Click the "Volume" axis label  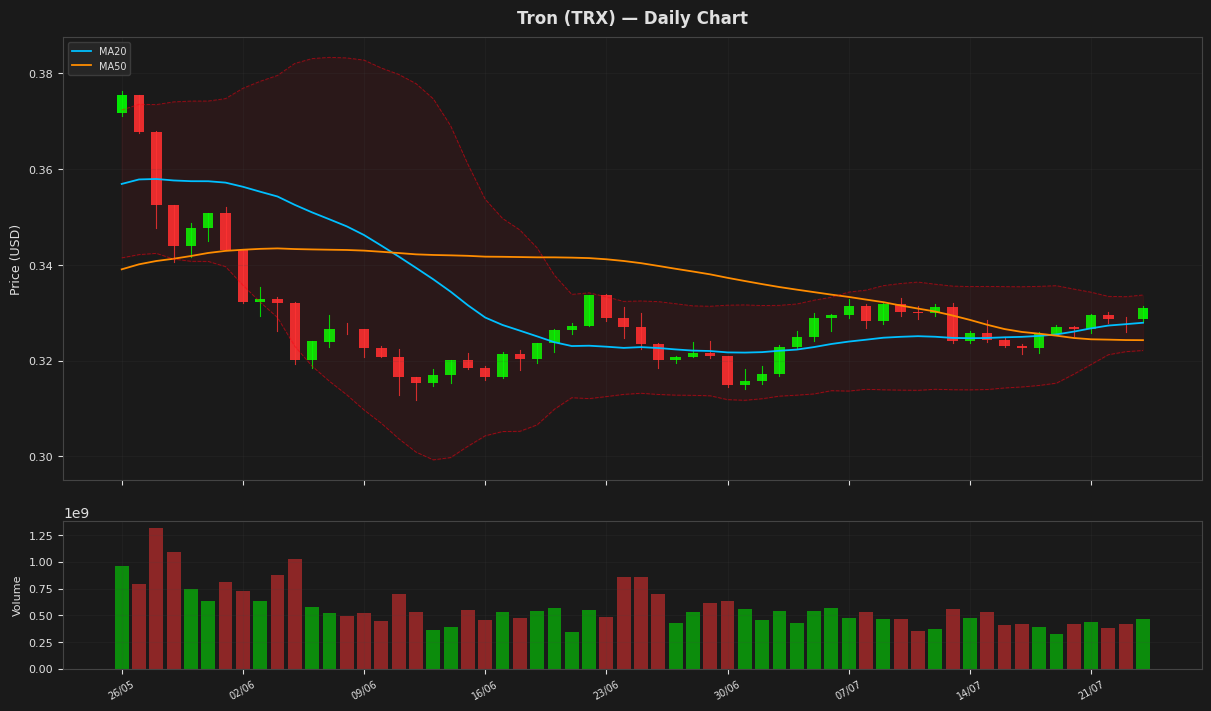pos(17,595)
